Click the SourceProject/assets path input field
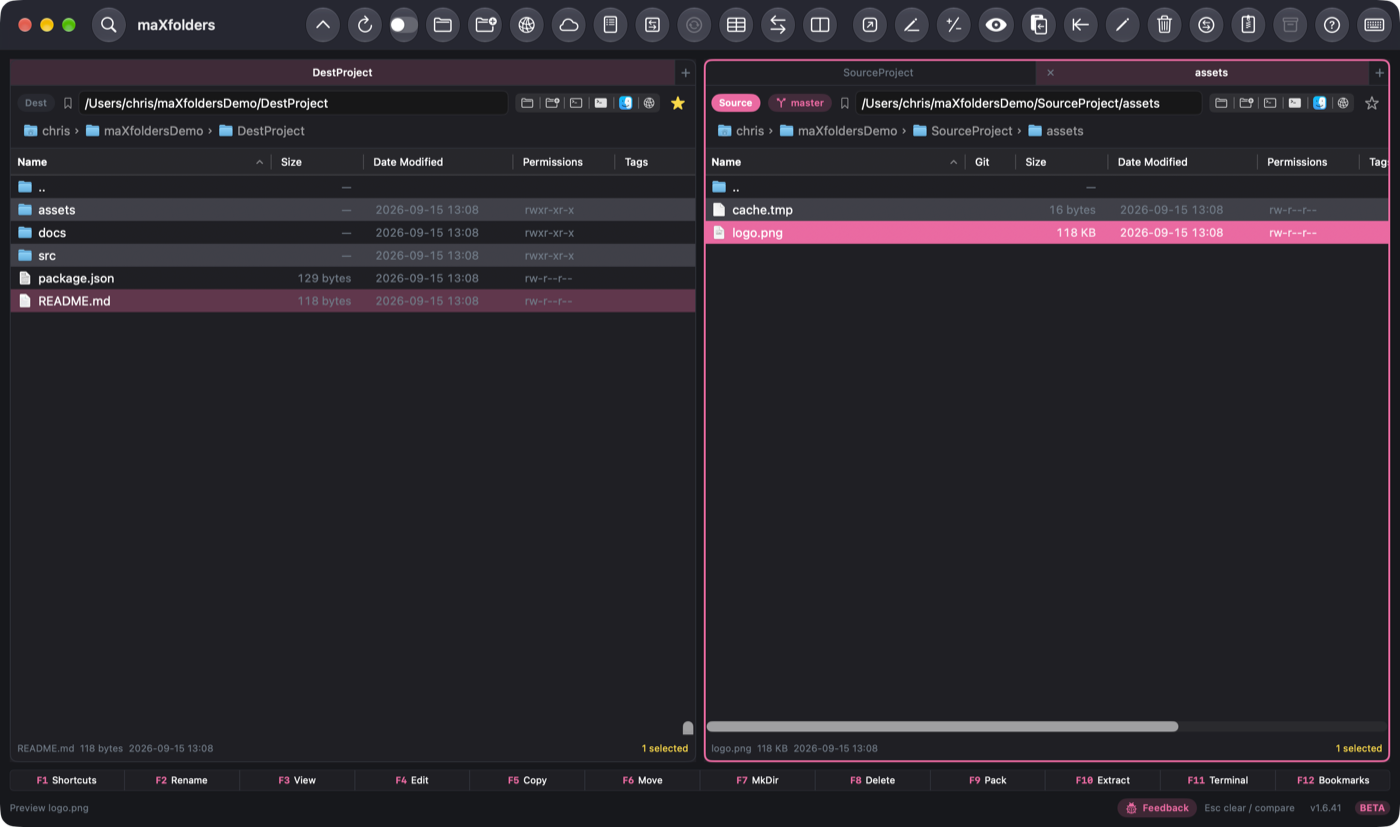Viewport: 1400px width, 827px height. coord(1028,103)
